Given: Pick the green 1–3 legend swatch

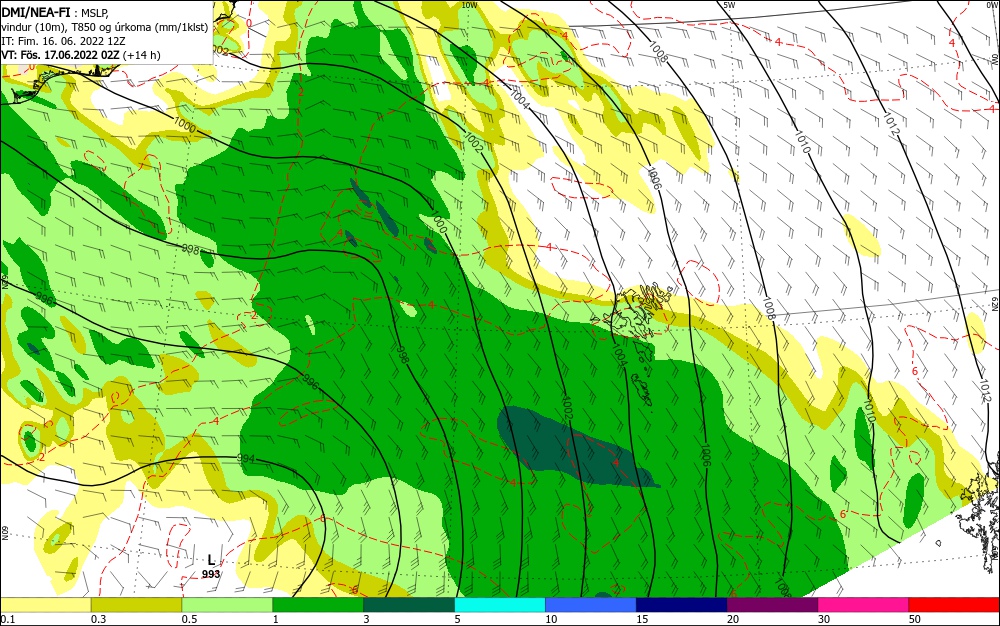Looking at the screenshot, I should click(318, 605).
